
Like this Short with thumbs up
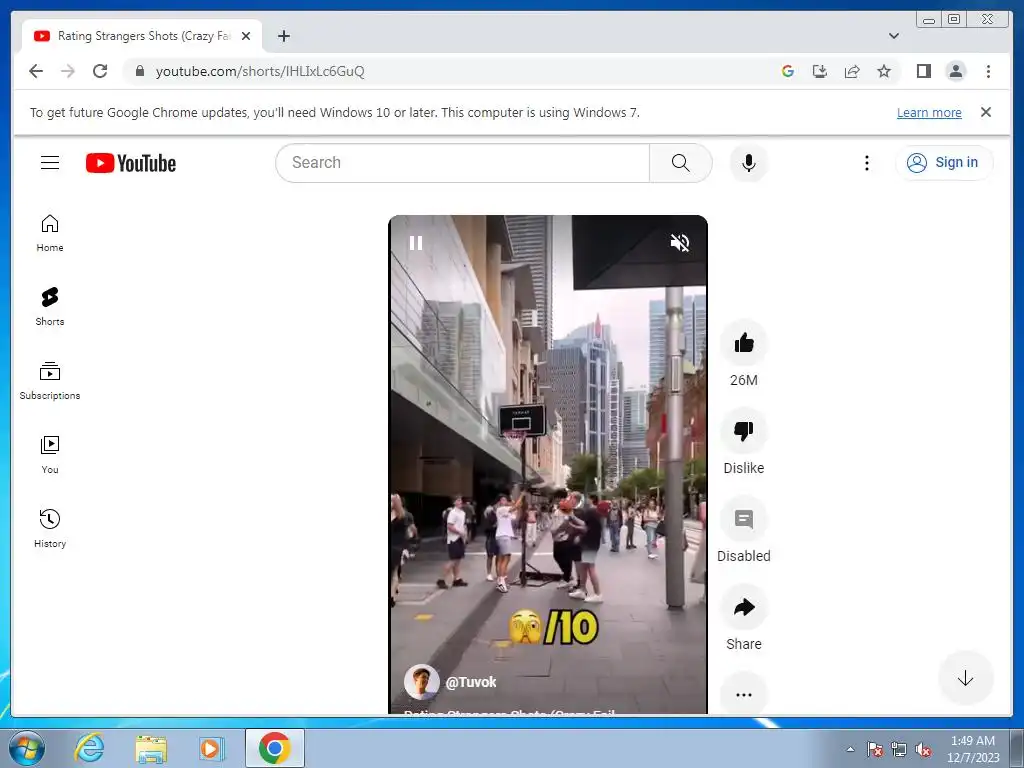pos(744,342)
